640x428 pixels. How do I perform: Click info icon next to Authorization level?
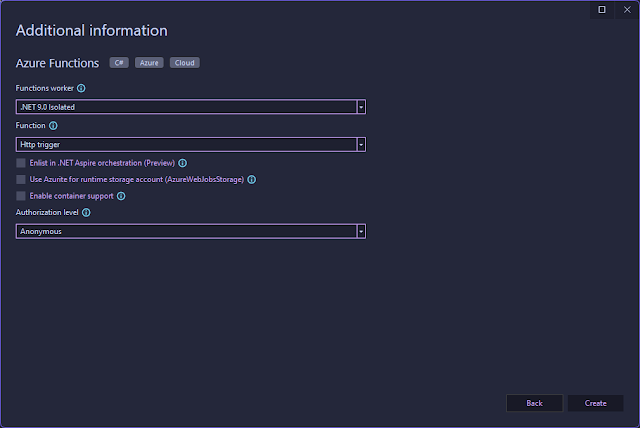[86, 213]
